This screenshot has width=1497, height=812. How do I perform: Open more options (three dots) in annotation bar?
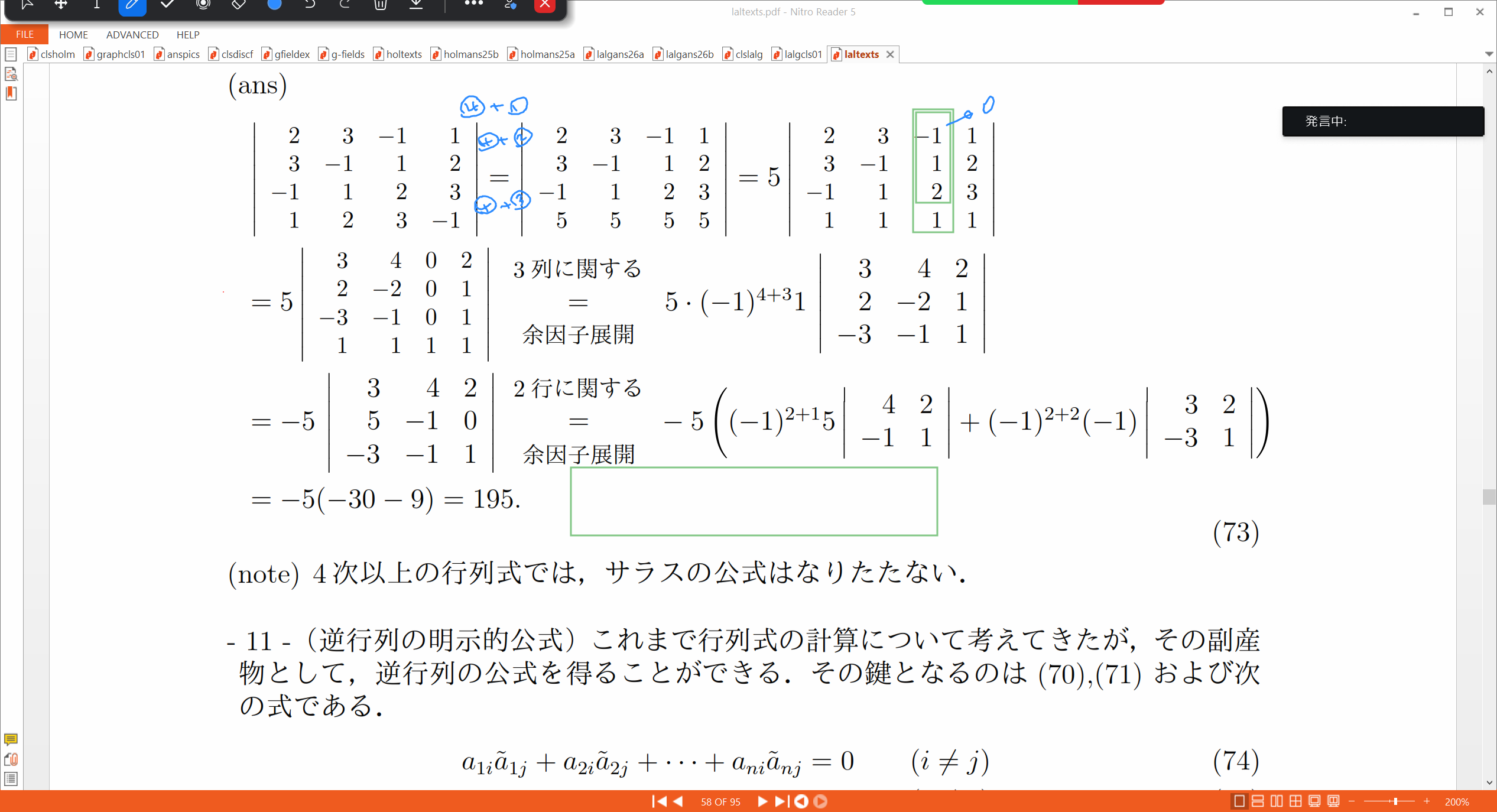point(473,4)
